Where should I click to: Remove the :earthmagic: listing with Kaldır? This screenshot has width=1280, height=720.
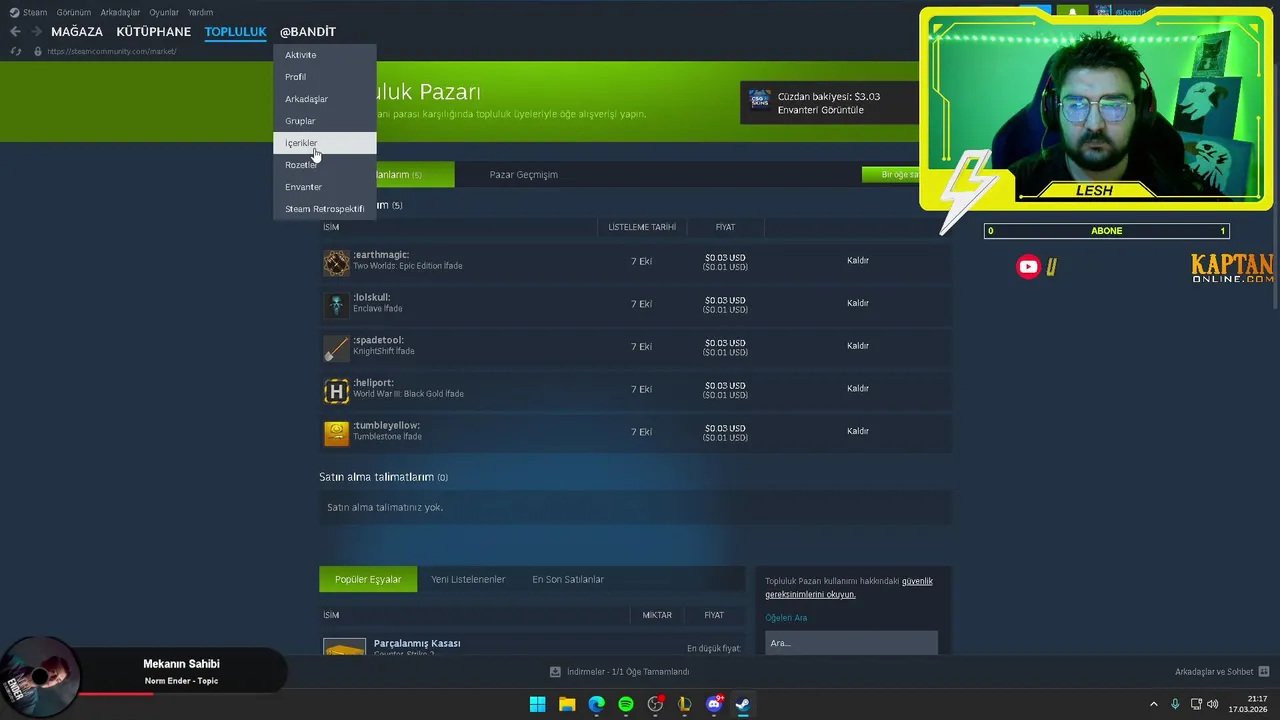858,261
